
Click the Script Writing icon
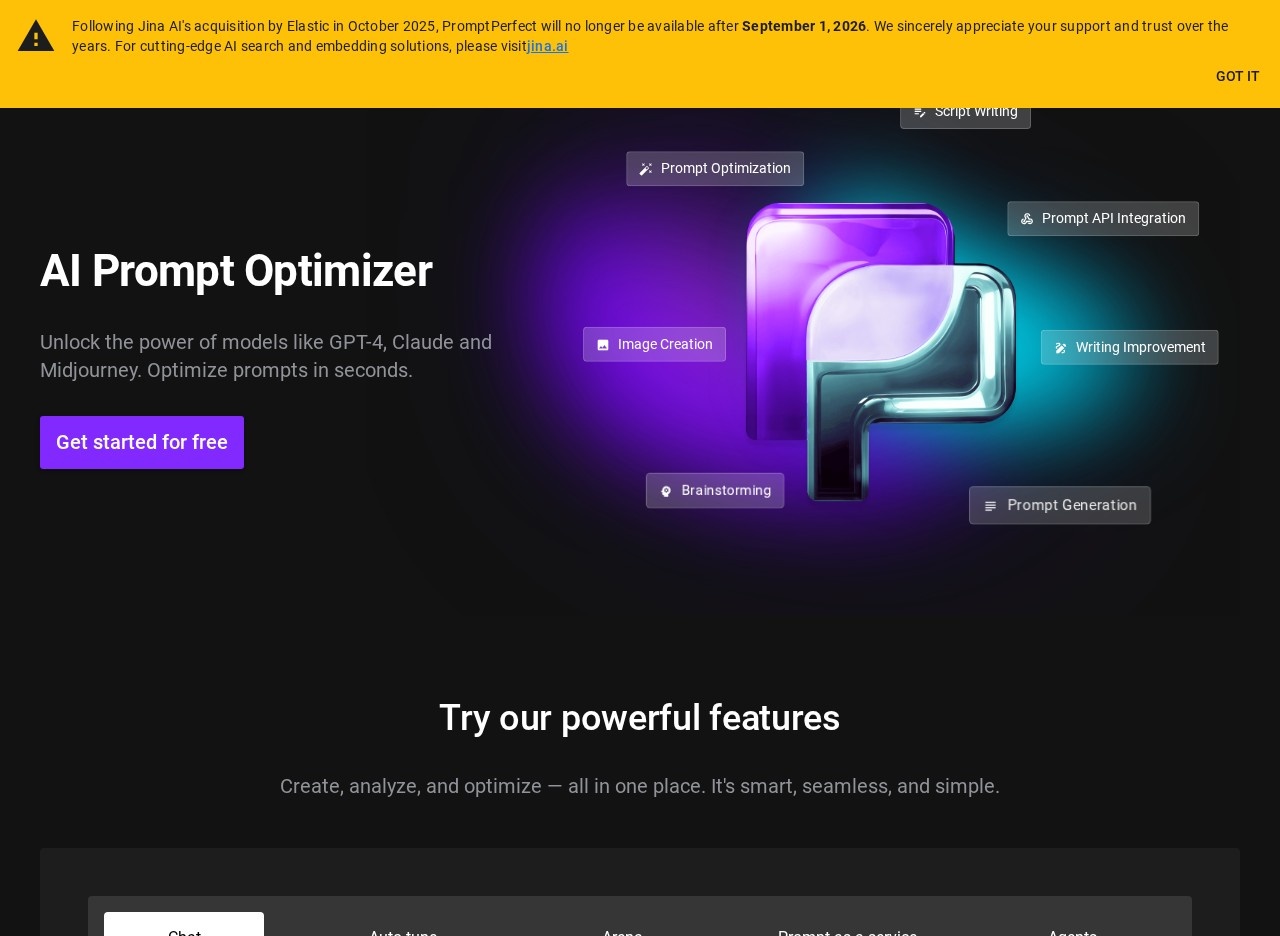(x=920, y=112)
